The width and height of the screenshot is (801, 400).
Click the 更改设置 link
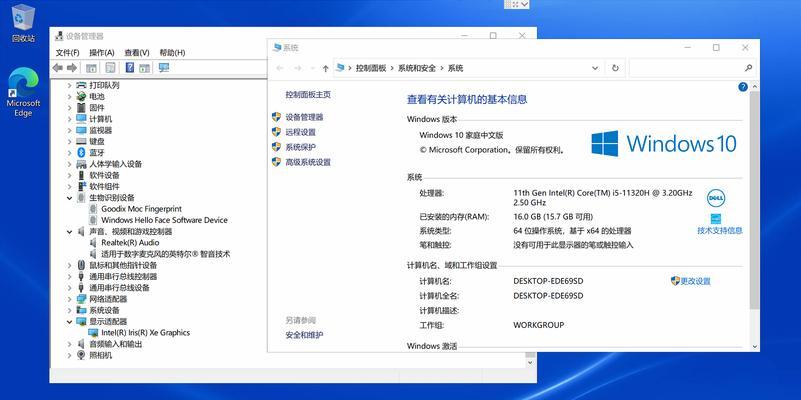click(x=695, y=281)
